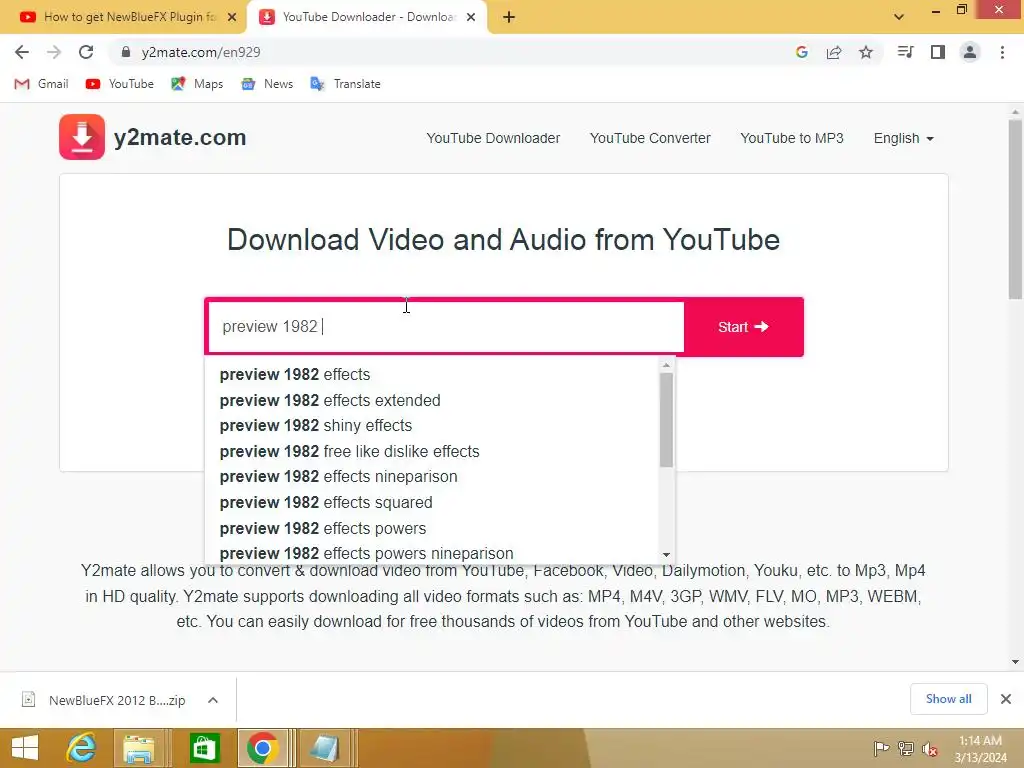Go back to the previous page
This screenshot has width=1024, height=768.
click(22, 52)
